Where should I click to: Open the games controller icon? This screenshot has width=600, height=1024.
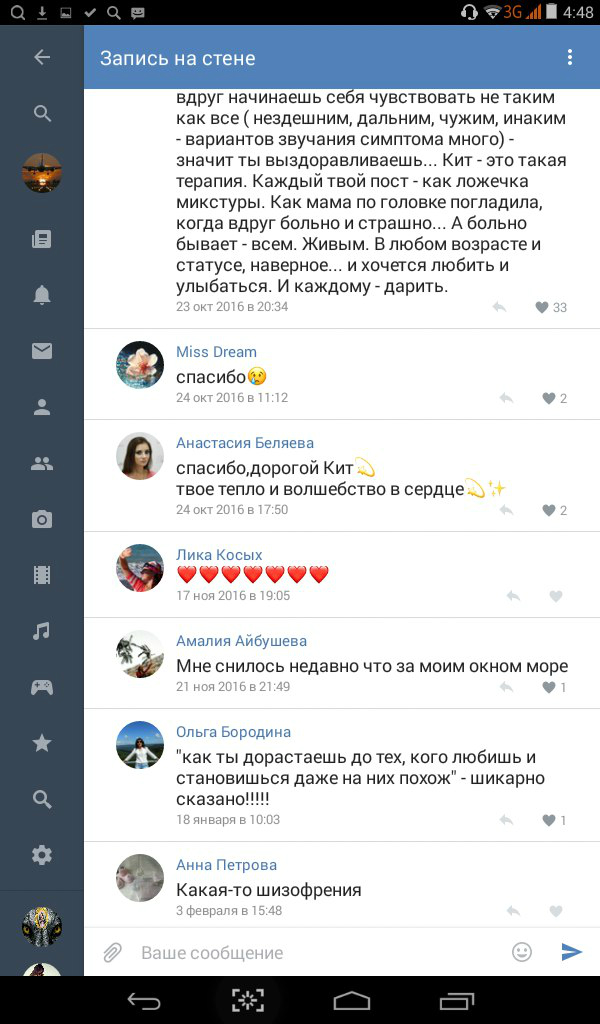click(x=42, y=687)
